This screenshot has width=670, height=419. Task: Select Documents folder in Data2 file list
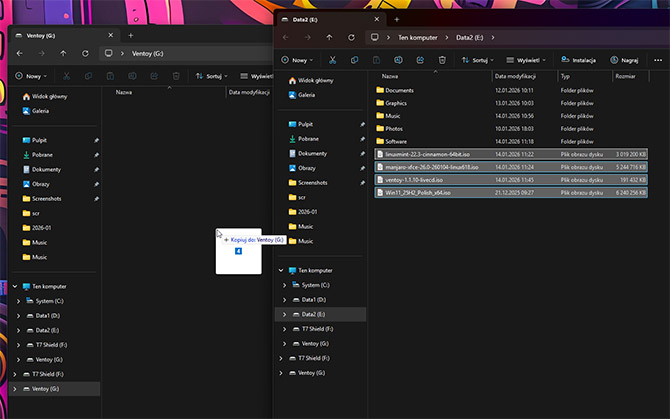click(x=511, y=90)
